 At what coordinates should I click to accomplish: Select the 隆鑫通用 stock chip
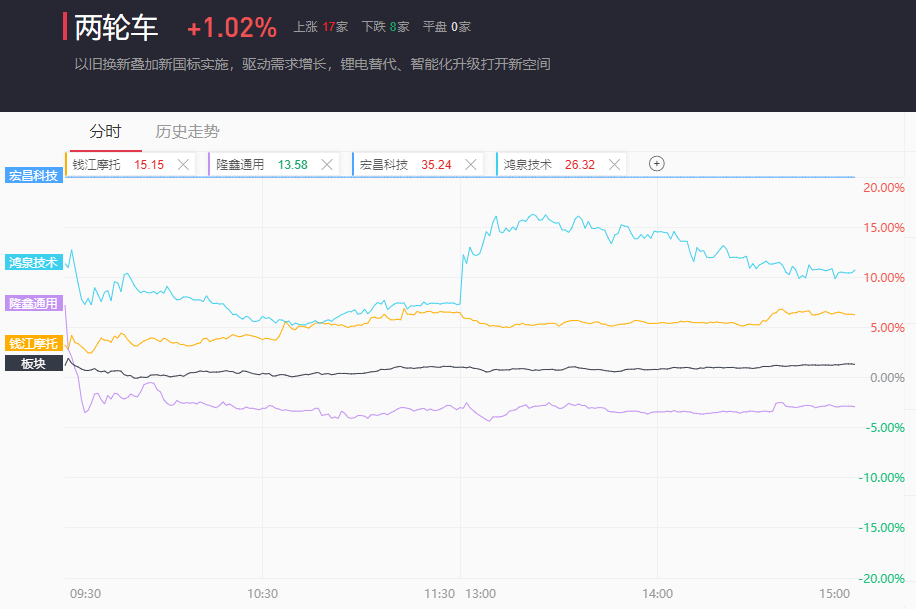pos(240,165)
